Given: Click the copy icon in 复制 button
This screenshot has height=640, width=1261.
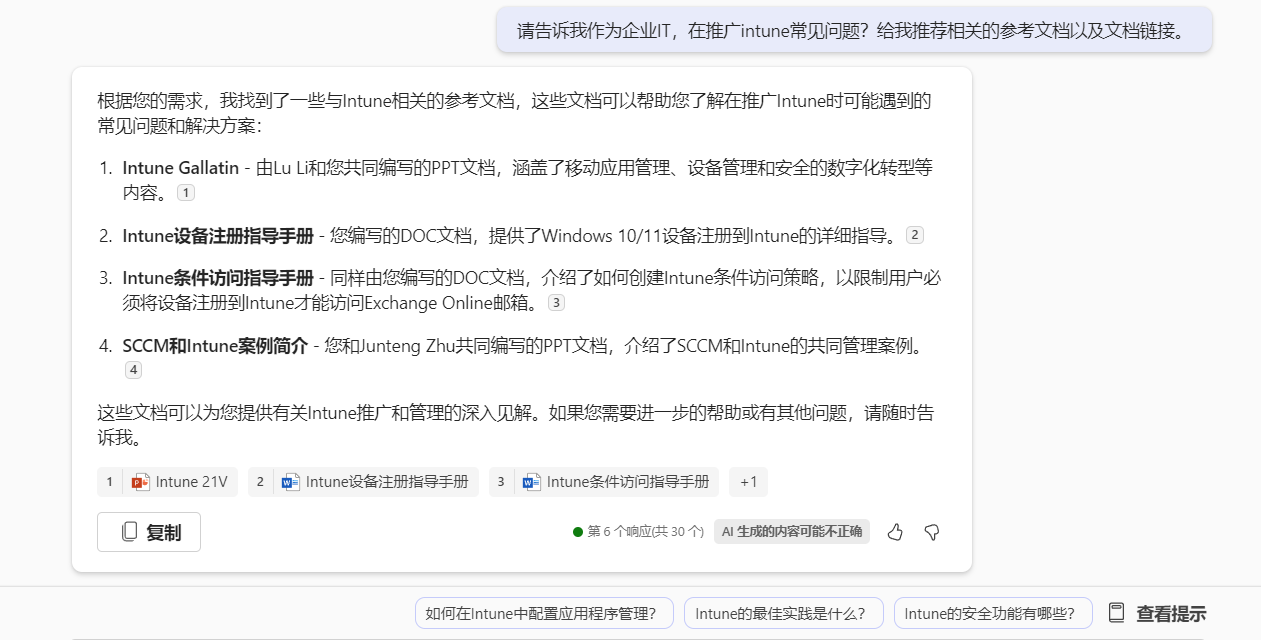Looking at the screenshot, I should coord(129,532).
